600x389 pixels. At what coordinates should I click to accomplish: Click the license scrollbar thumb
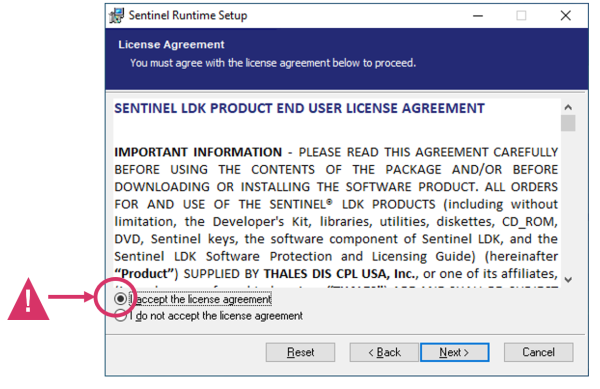tap(568, 123)
